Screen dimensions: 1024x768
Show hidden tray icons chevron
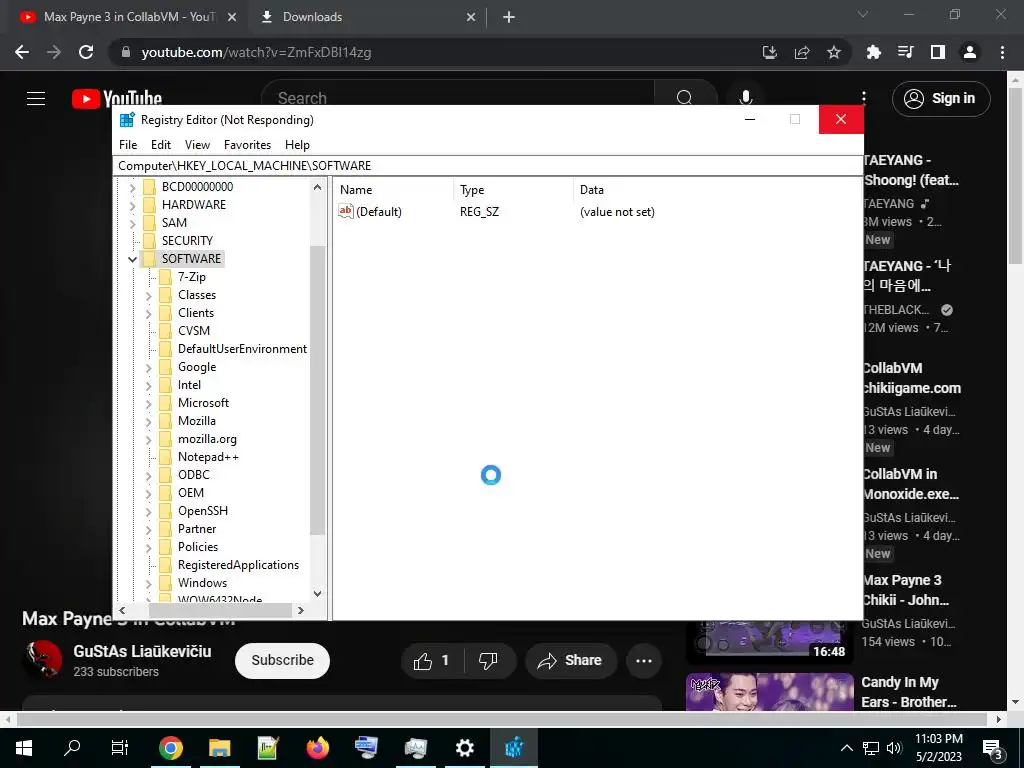click(846, 748)
